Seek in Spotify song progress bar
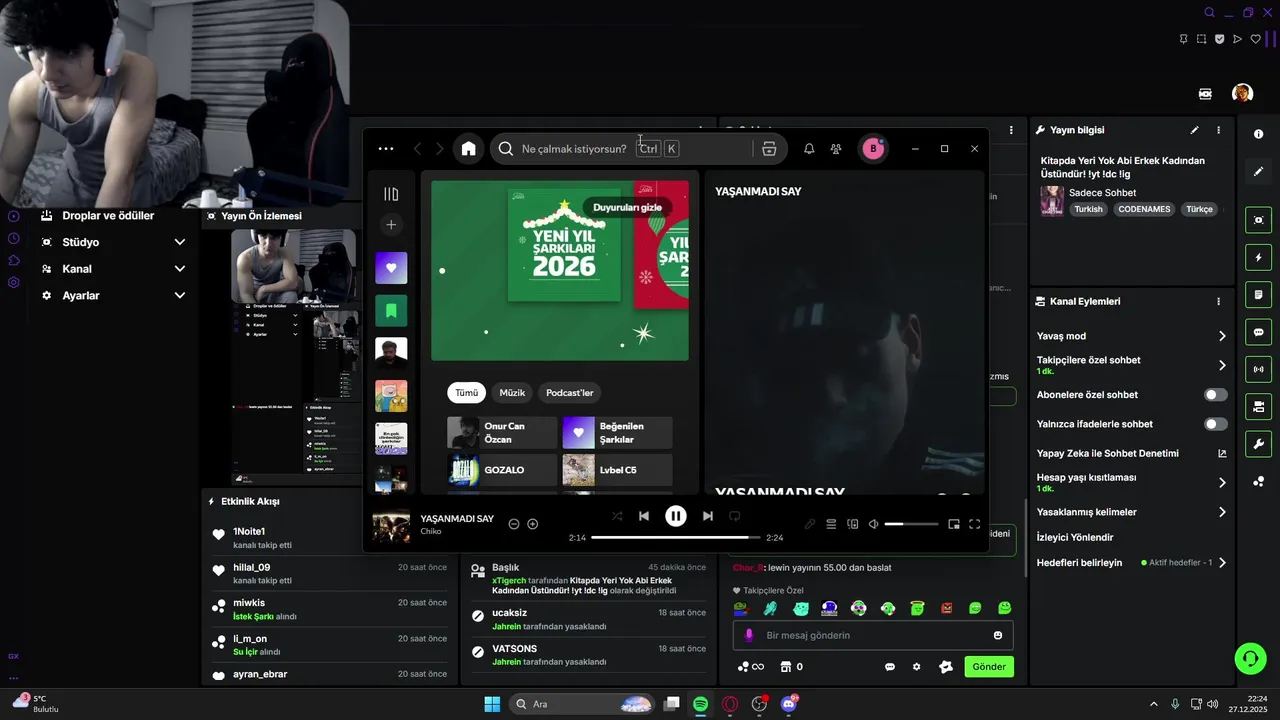 675,537
